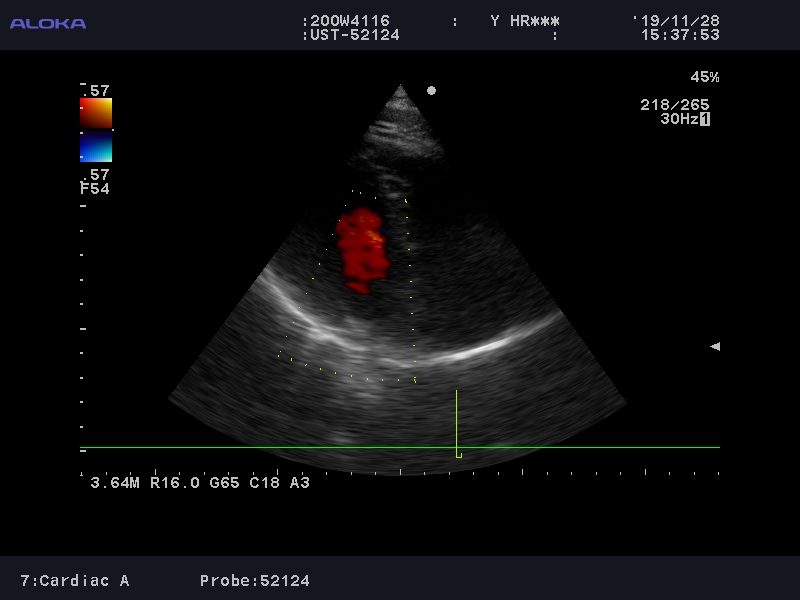
Task: Click the sector apex at top of scan
Action: [401, 89]
